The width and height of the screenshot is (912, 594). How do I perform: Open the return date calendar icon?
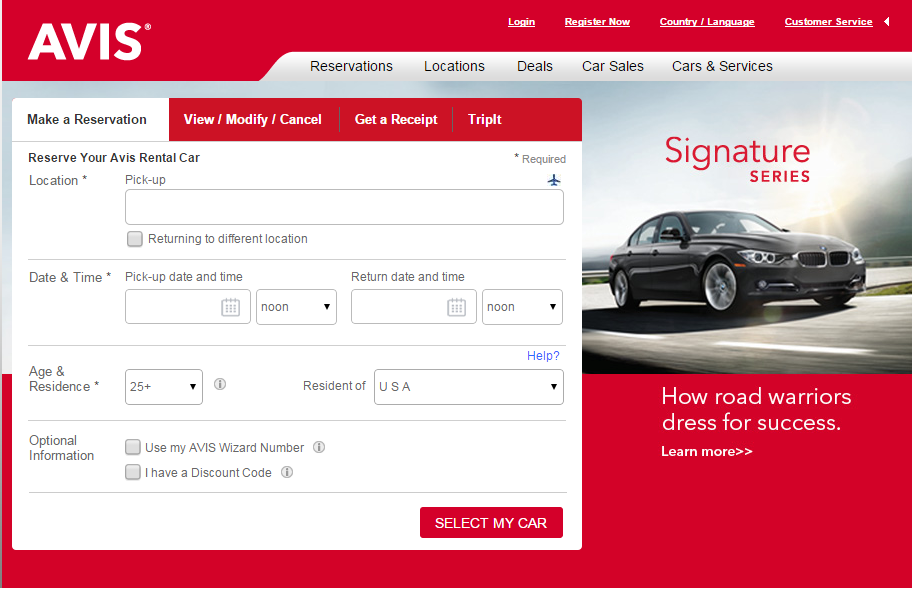[x=456, y=307]
